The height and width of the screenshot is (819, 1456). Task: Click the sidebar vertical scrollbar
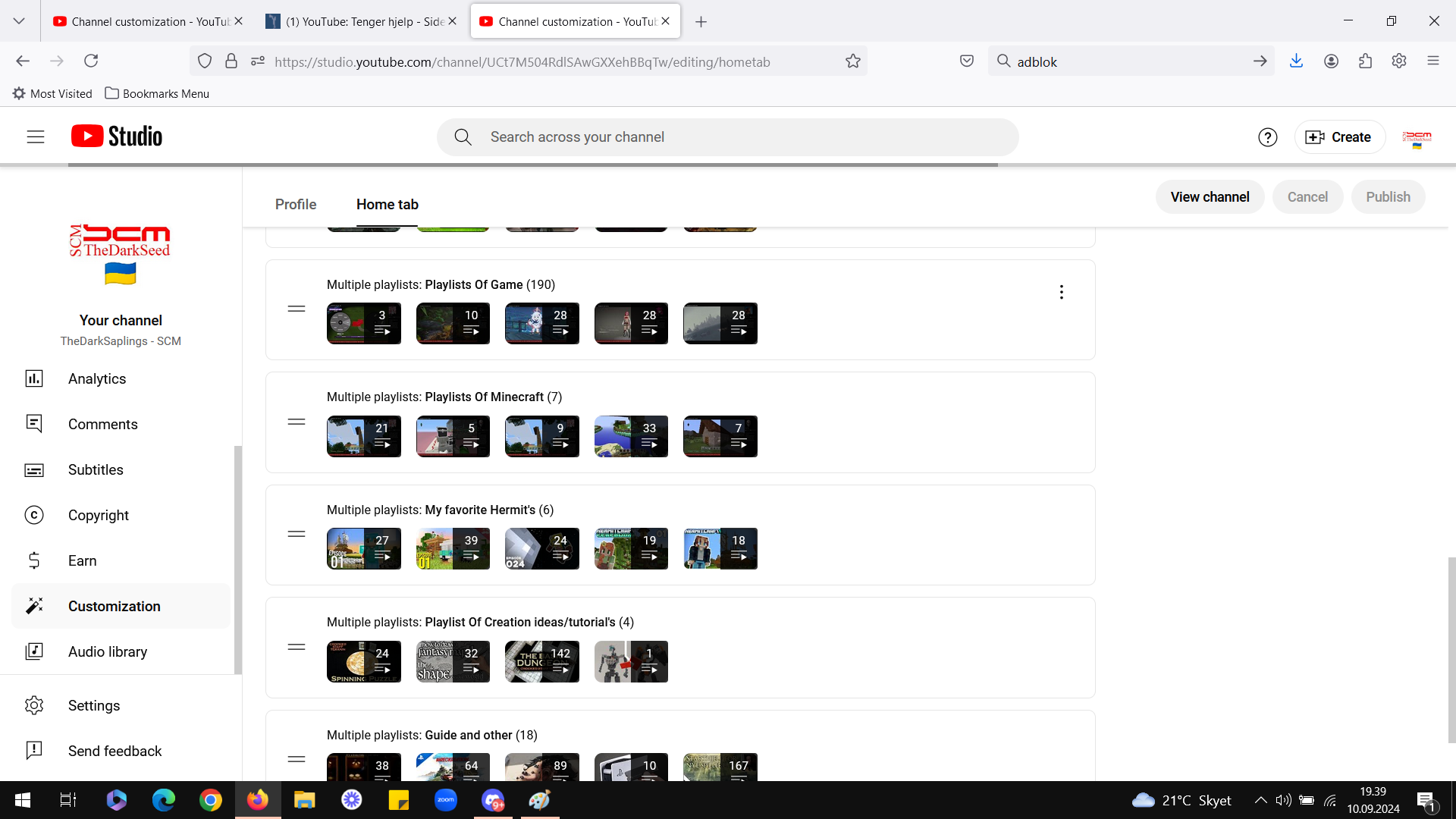(238, 560)
